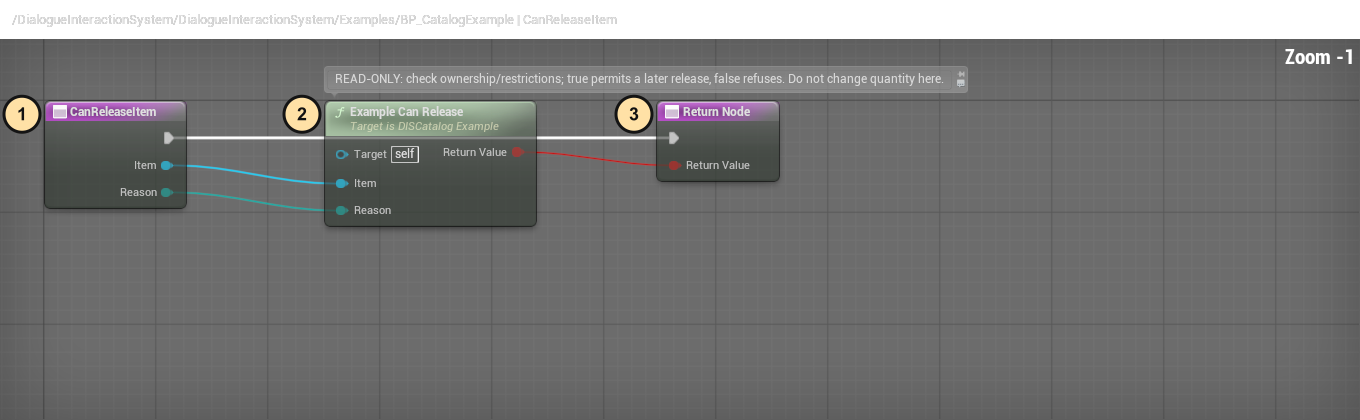Click the Return Node header icon
This screenshot has width=1360, height=420.
671,112
